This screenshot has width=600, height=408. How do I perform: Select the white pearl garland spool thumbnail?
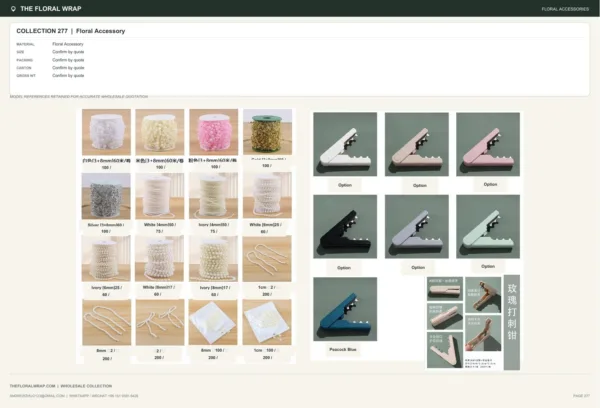pos(106,132)
